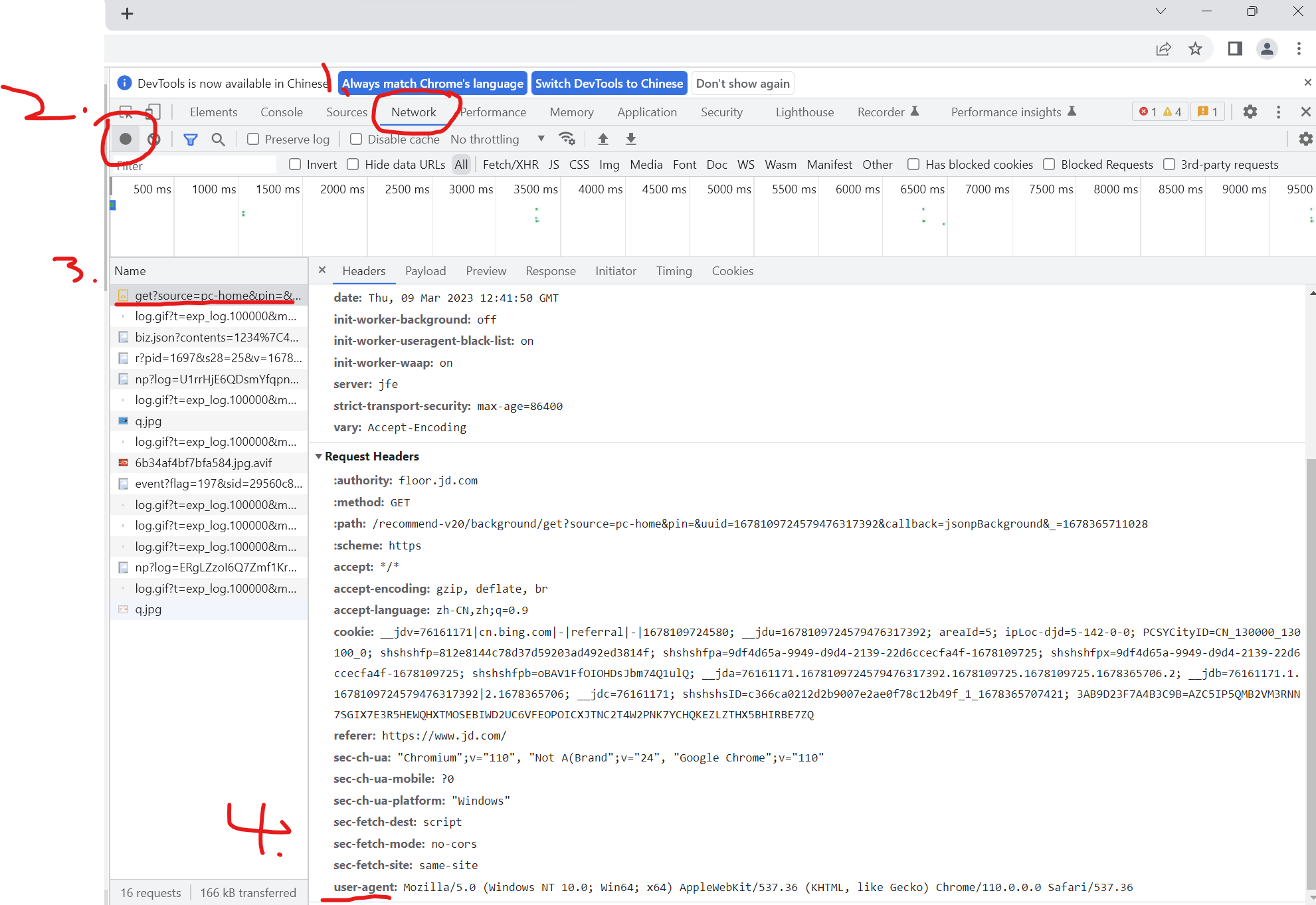Toggle the record network log button
The image size is (1316, 905).
(126, 139)
